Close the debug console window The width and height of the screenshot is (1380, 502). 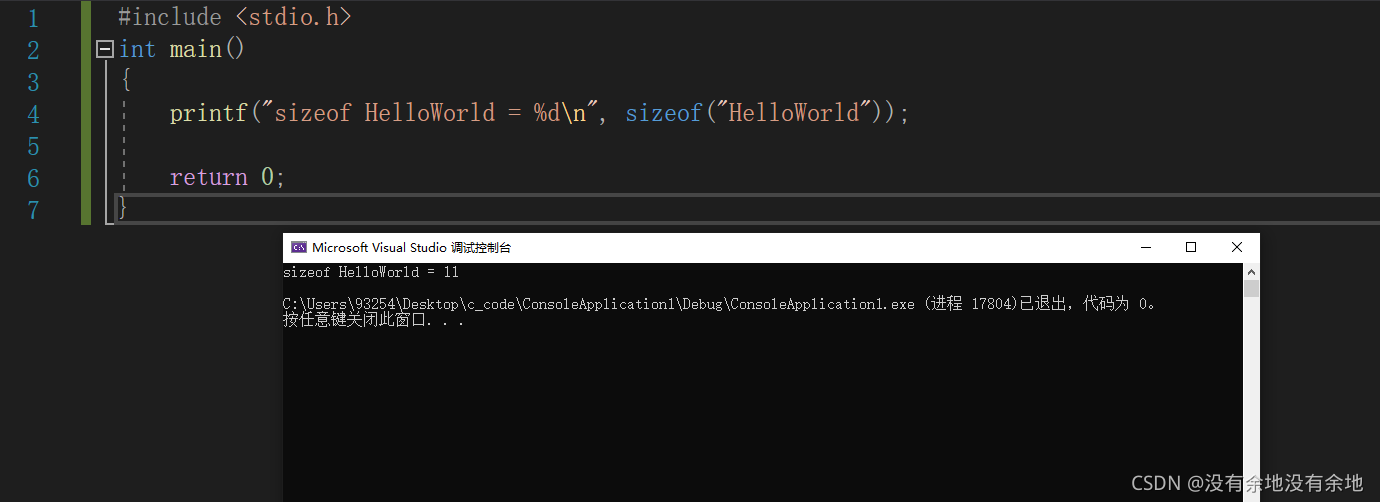(1237, 247)
